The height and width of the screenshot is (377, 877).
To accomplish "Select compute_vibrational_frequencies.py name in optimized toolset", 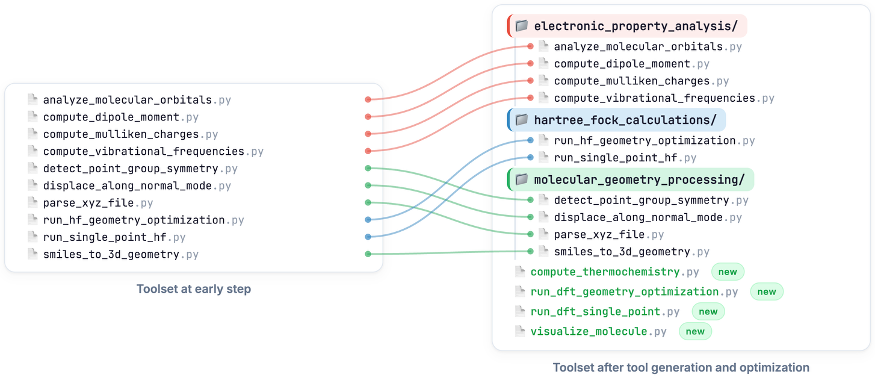I will click(664, 98).
